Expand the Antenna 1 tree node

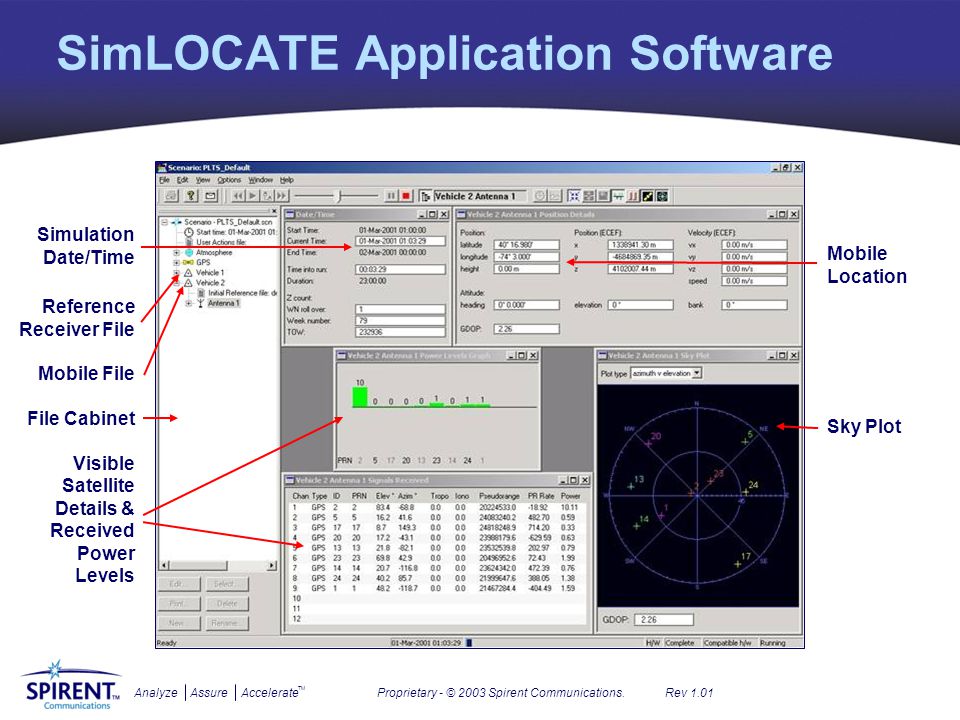click(189, 303)
